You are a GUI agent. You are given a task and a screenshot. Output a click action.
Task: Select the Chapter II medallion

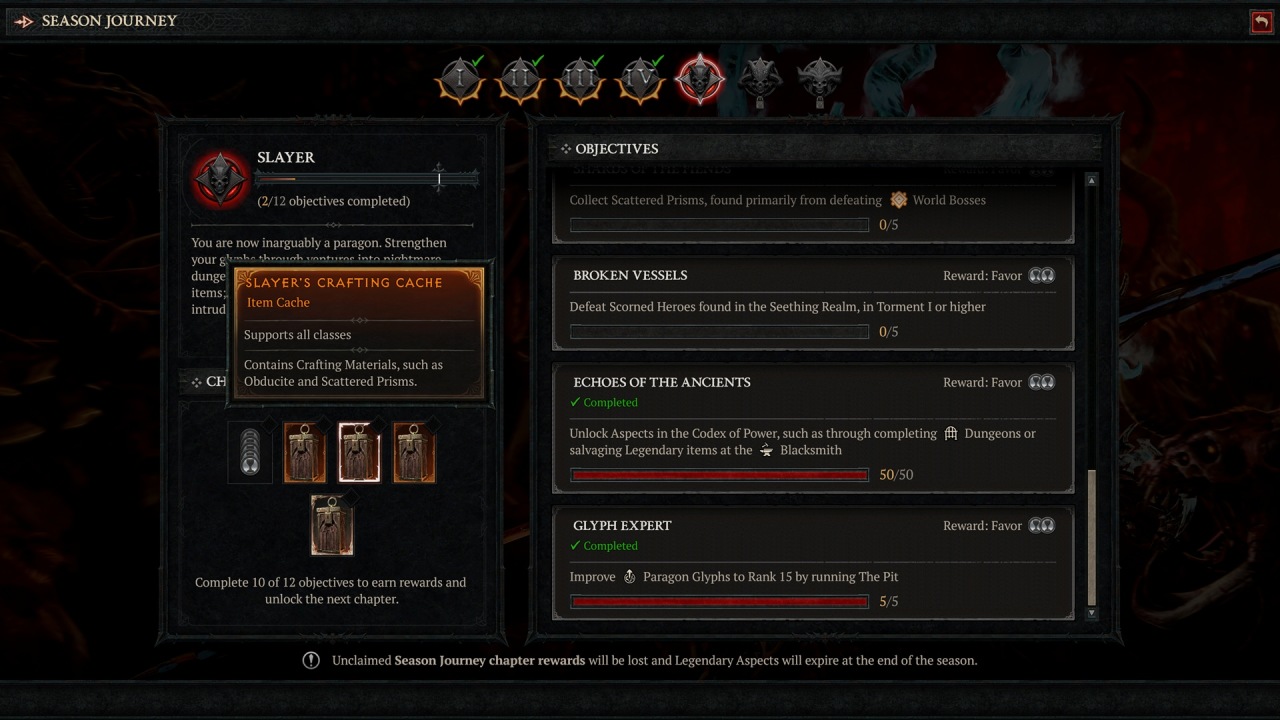tap(520, 80)
